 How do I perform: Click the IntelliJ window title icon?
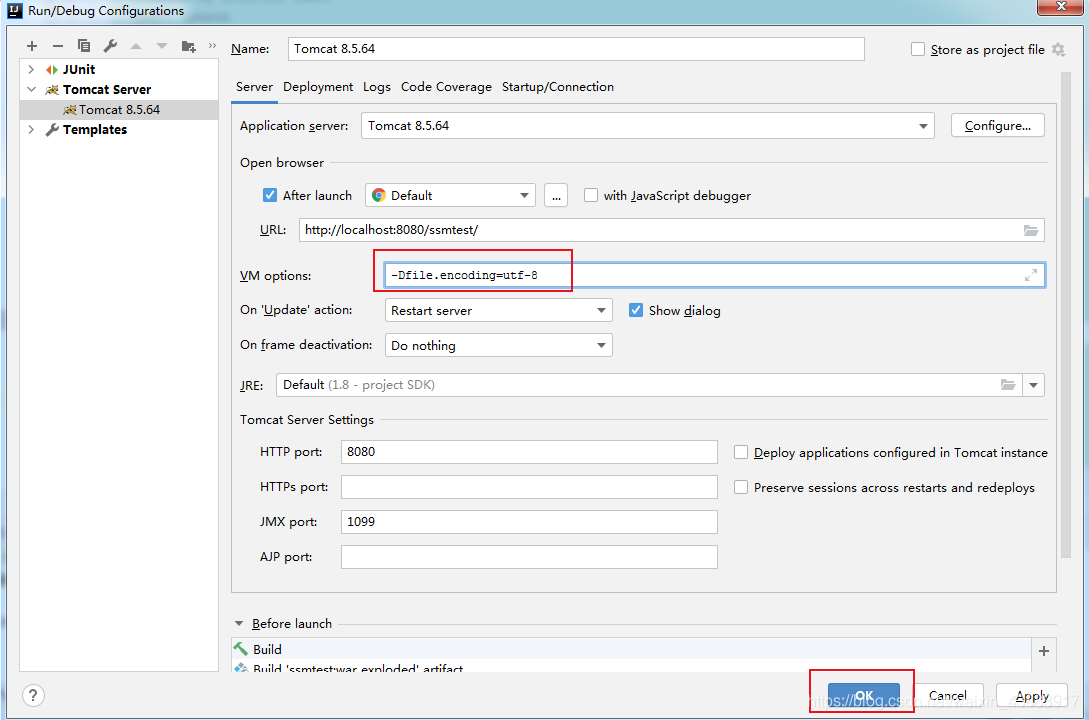pos(15,10)
